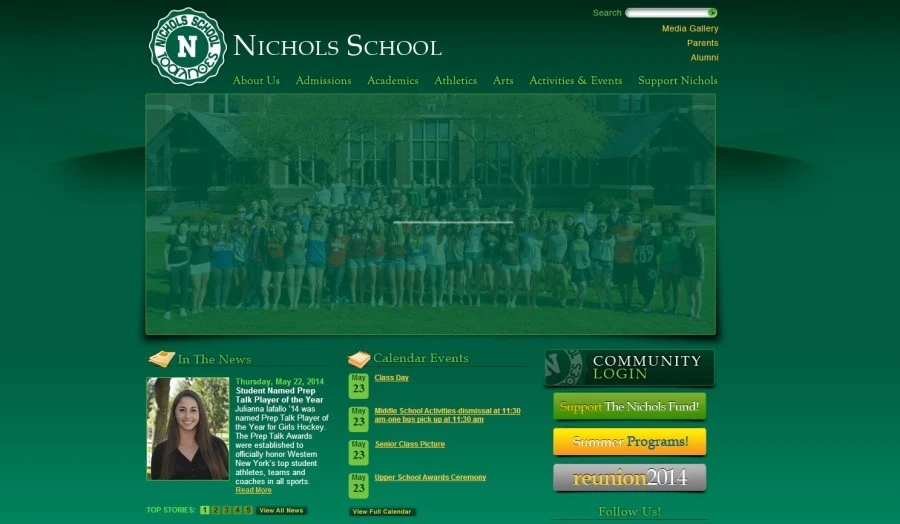This screenshot has width=900, height=524.
Task: Open the Academics menu
Action: (x=393, y=80)
